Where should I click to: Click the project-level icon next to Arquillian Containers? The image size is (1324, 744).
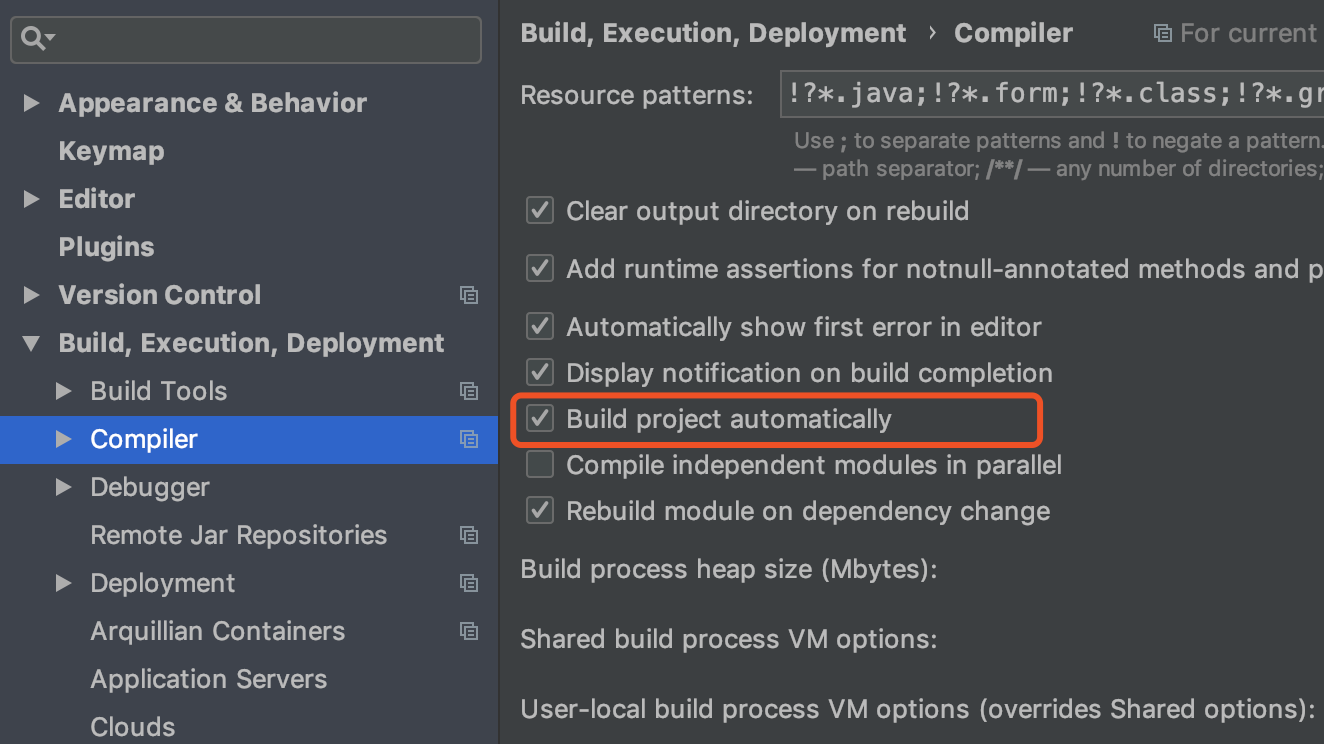(468, 631)
